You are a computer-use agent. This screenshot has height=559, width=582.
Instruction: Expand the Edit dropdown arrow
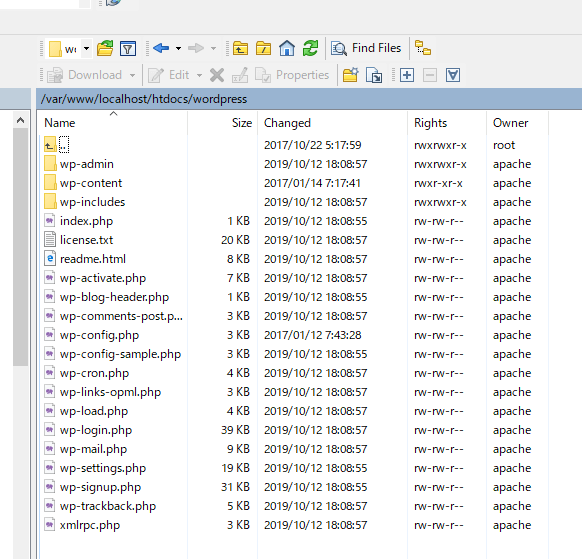coord(199,75)
